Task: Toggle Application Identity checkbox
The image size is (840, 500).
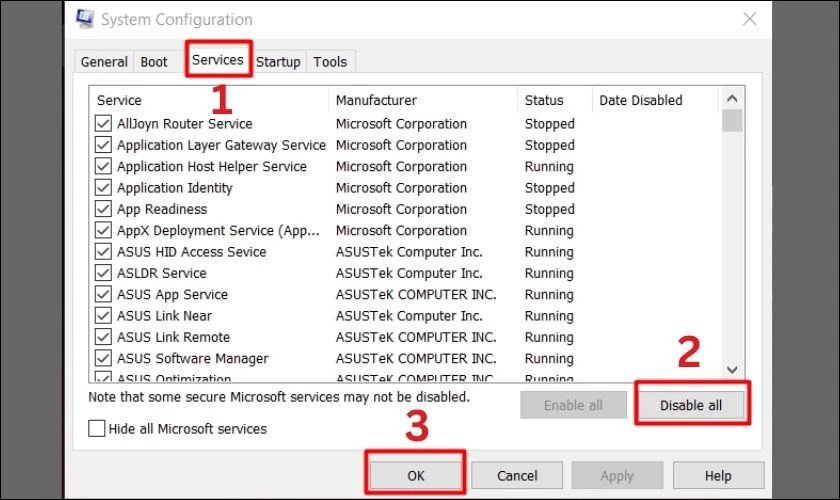Action: (103, 188)
